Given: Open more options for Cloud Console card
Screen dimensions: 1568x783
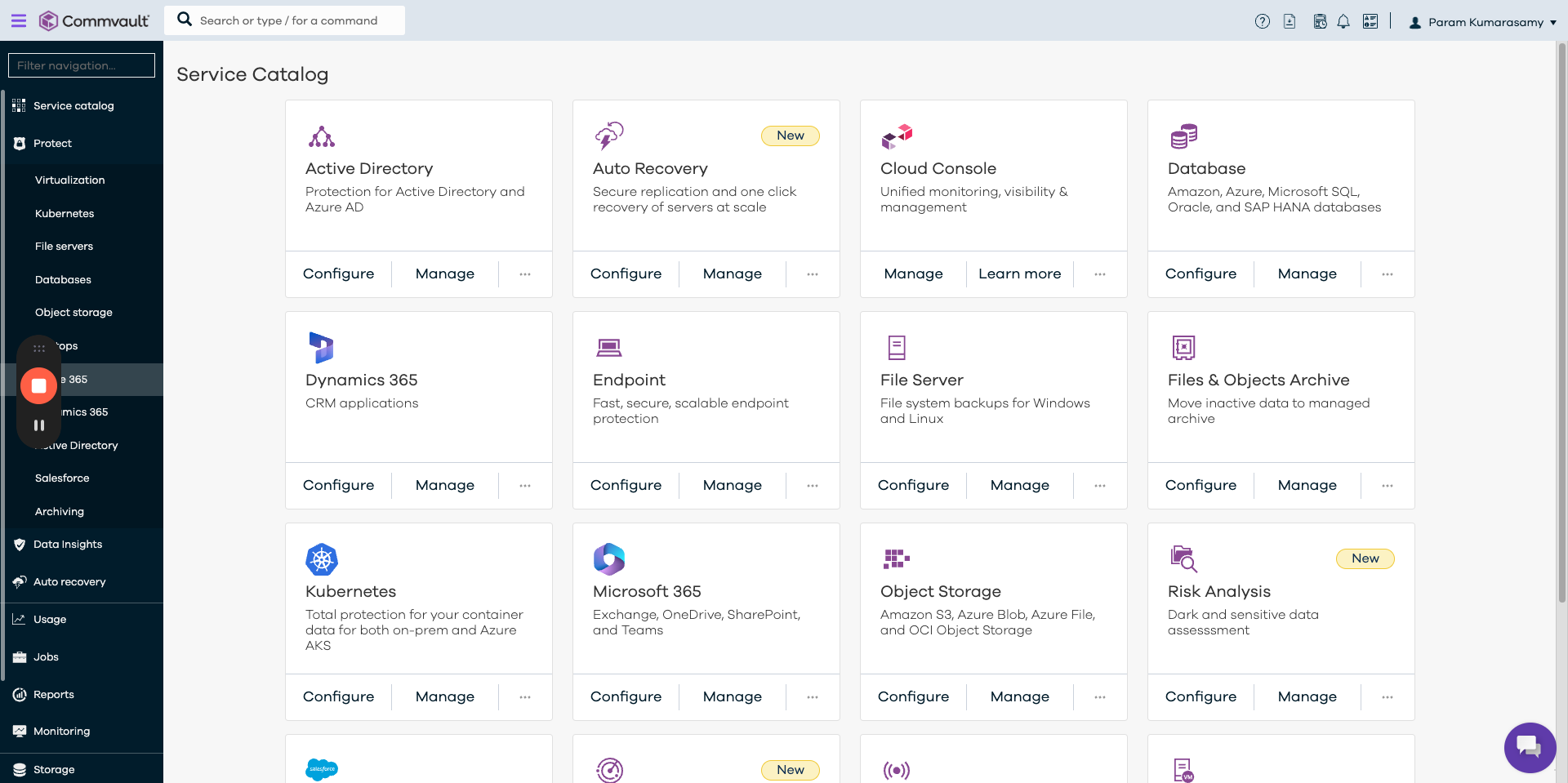Looking at the screenshot, I should pyautogui.click(x=1100, y=274).
